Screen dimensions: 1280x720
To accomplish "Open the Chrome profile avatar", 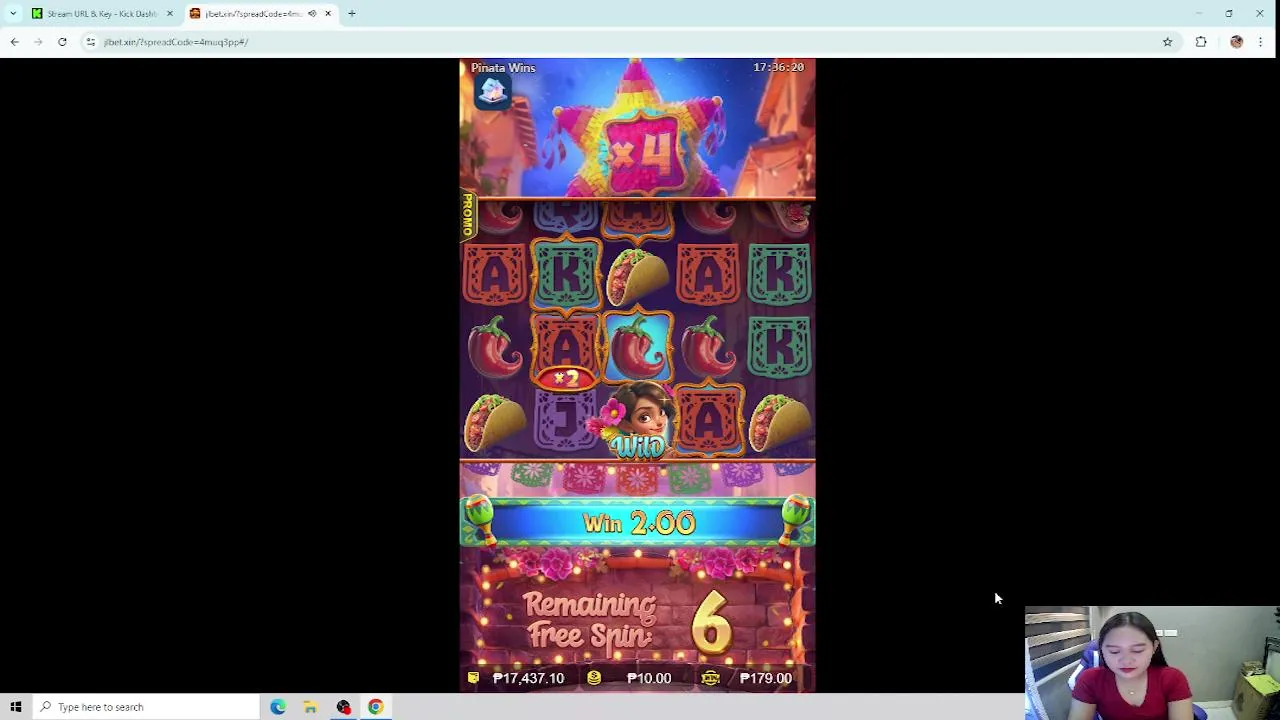I will [1237, 42].
